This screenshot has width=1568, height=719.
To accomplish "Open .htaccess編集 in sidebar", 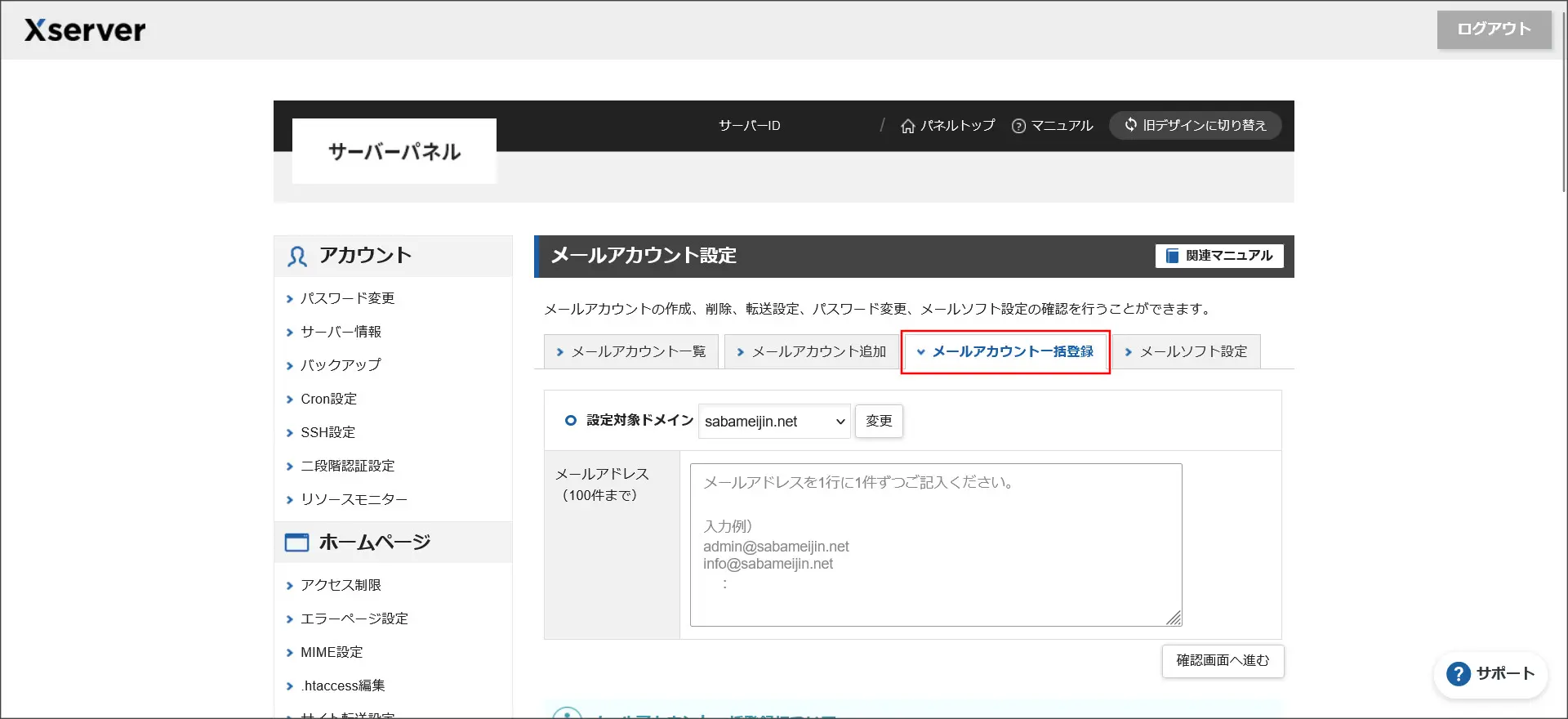I will [x=342, y=686].
